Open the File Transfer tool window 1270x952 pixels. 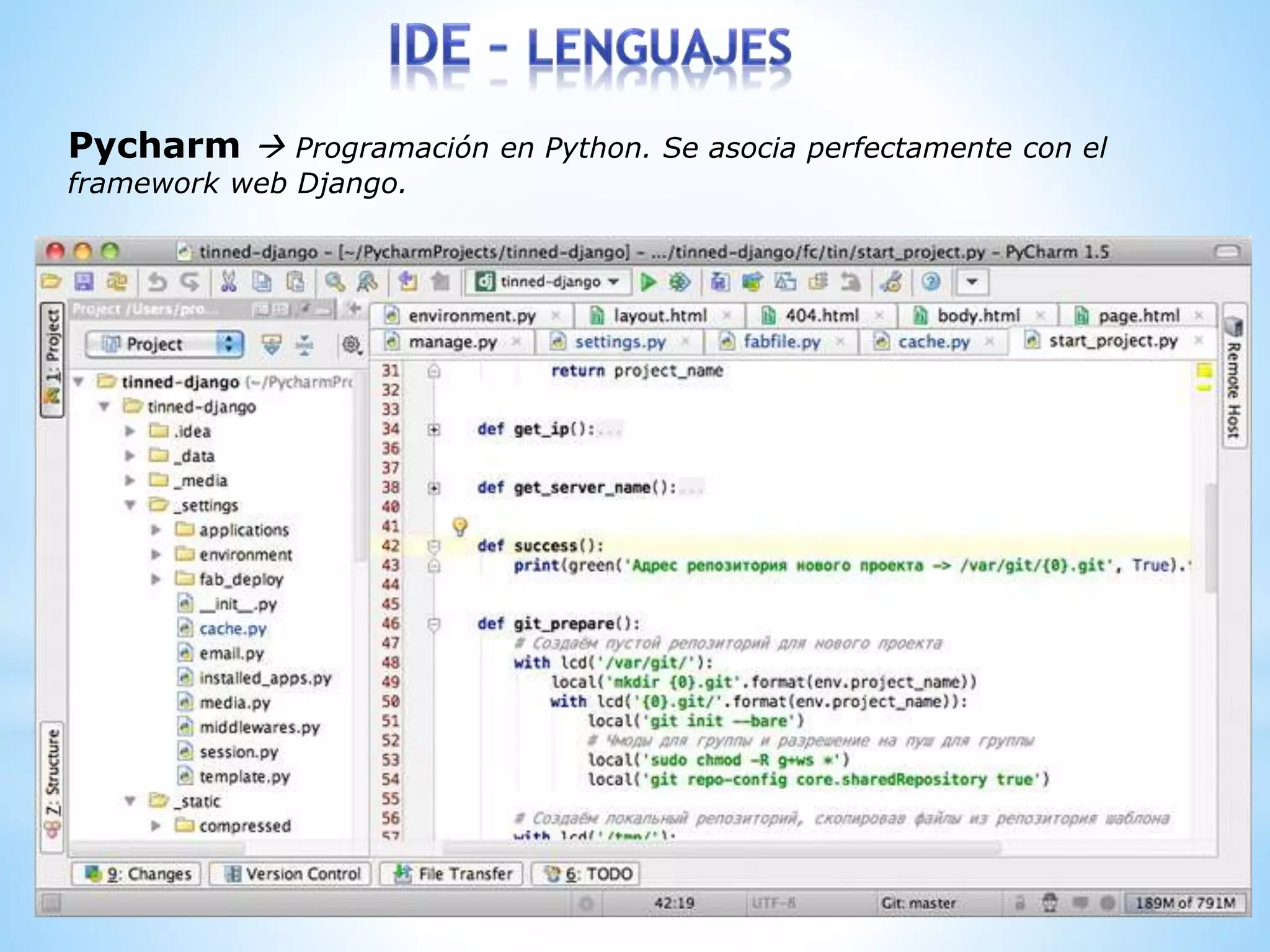pos(451,874)
